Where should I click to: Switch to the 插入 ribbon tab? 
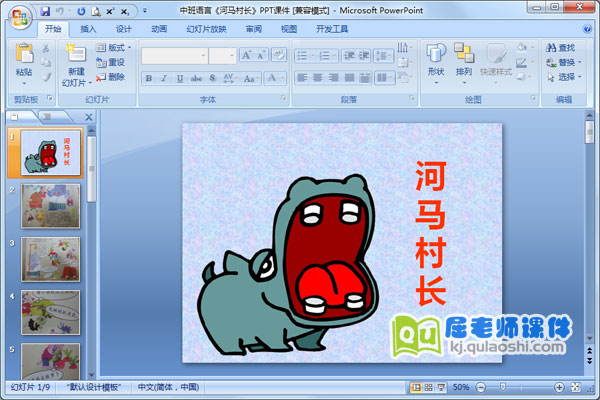(88, 29)
